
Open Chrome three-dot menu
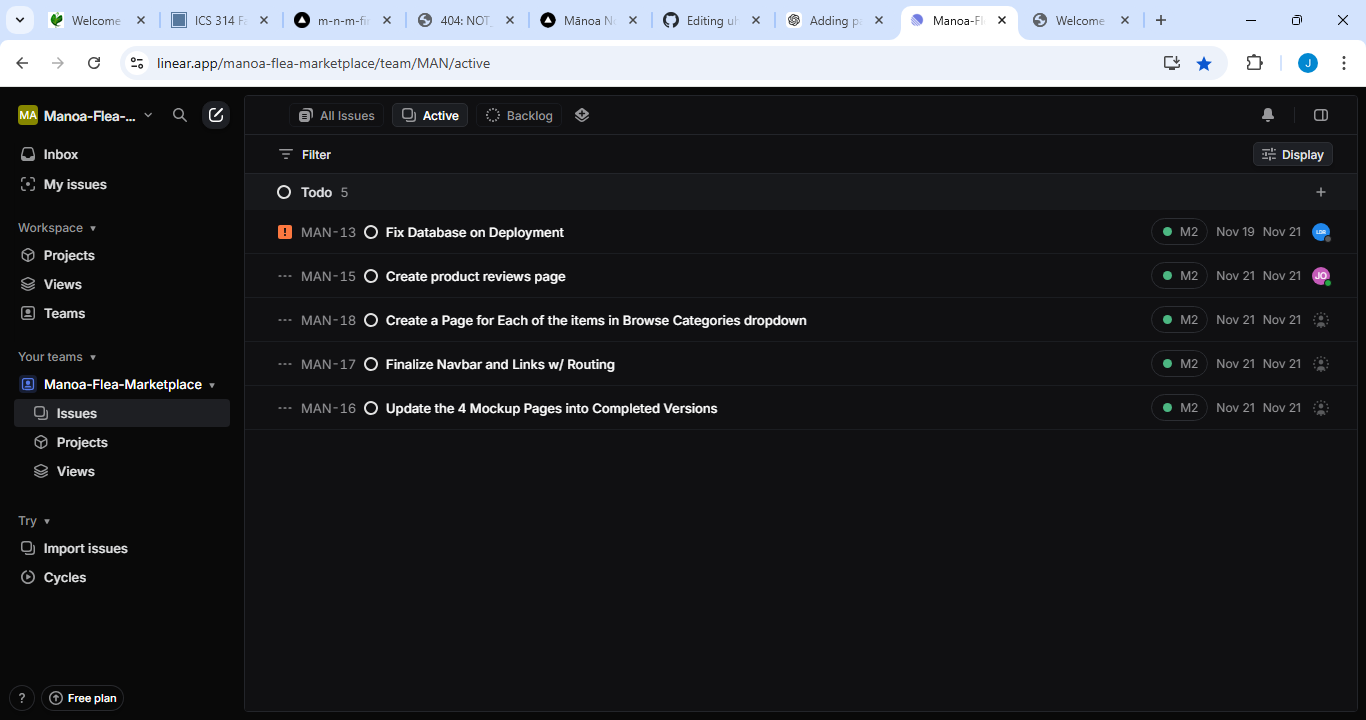click(x=1343, y=63)
